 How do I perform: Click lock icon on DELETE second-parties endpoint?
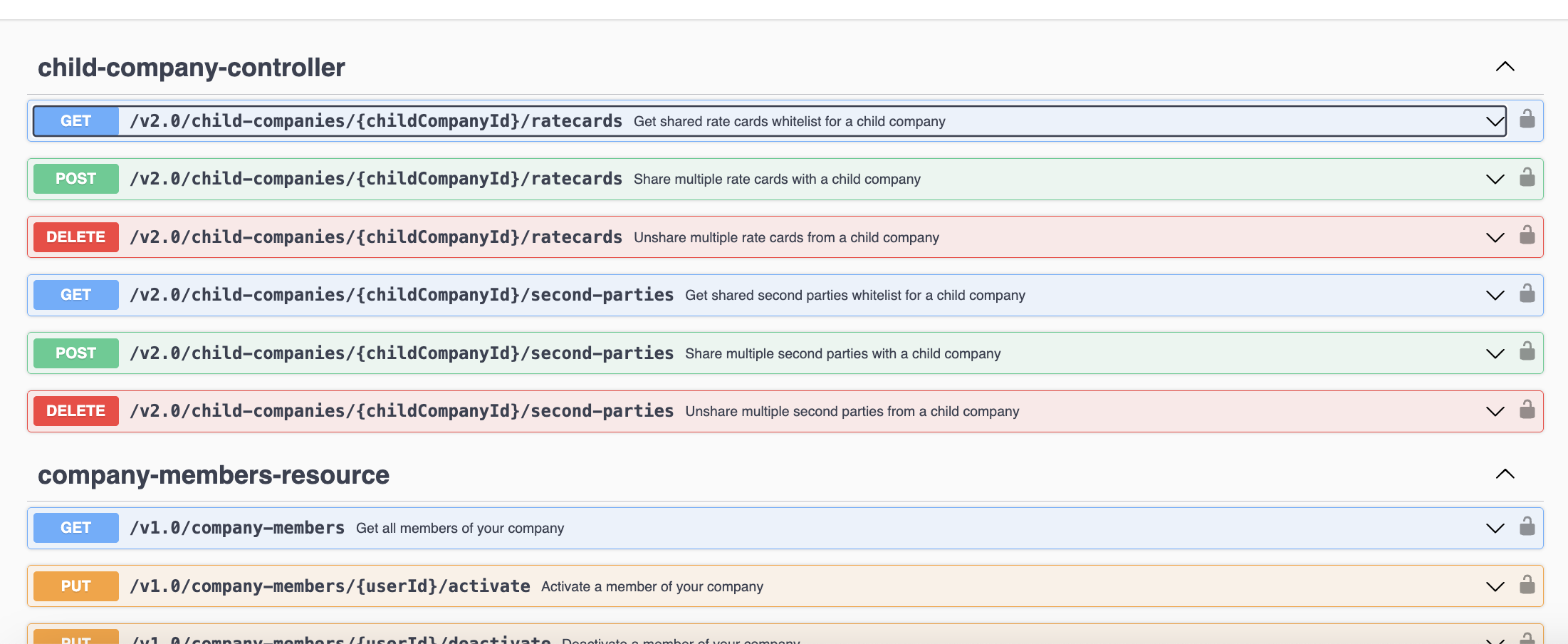point(1527,410)
